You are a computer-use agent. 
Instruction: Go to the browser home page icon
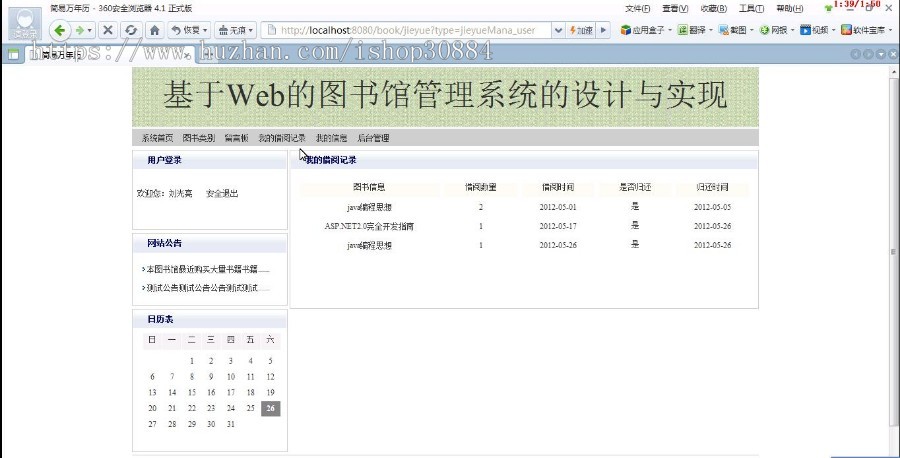click(154, 30)
